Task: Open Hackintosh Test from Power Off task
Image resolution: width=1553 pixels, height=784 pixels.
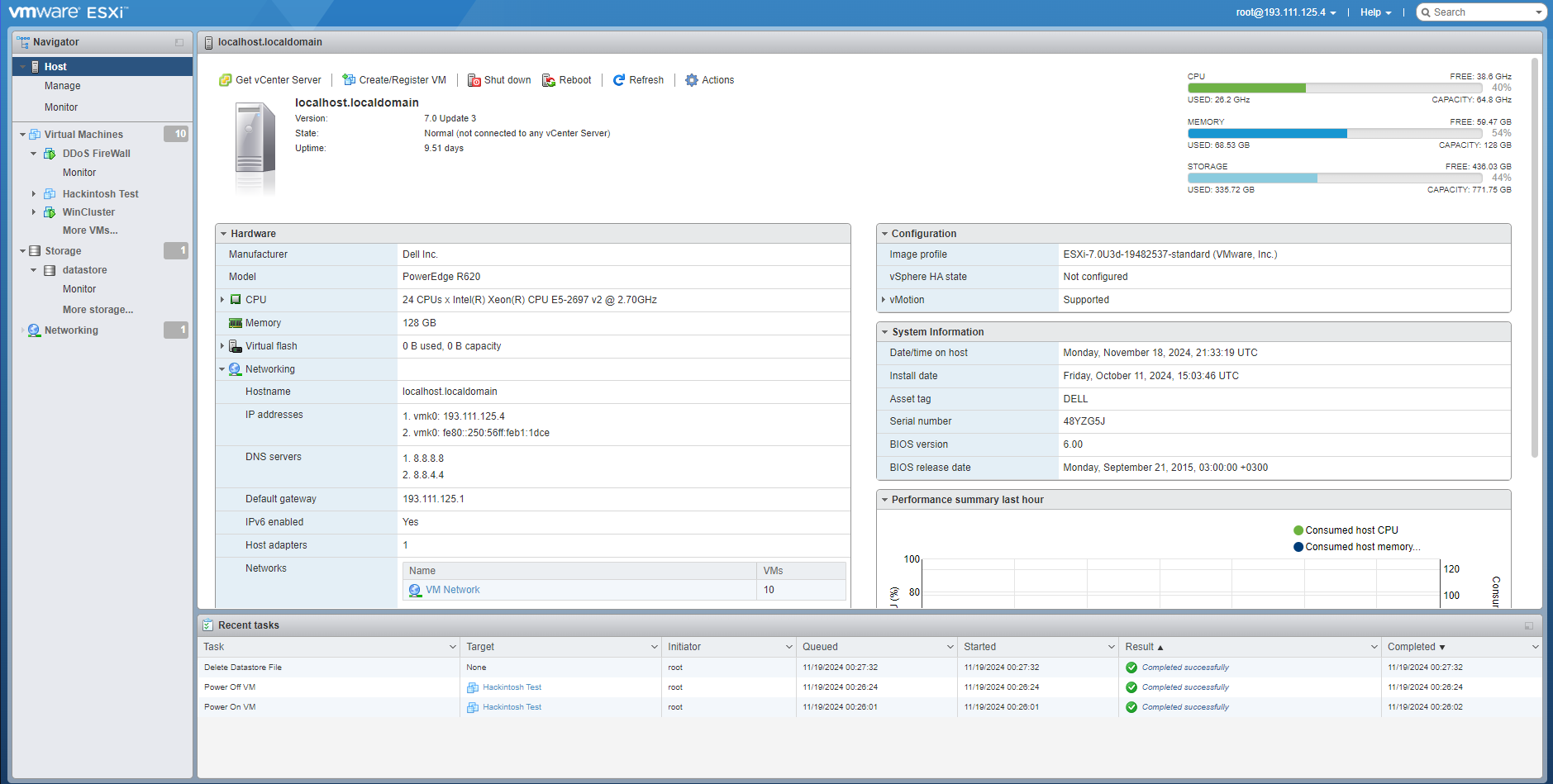Action: click(x=512, y=687)
